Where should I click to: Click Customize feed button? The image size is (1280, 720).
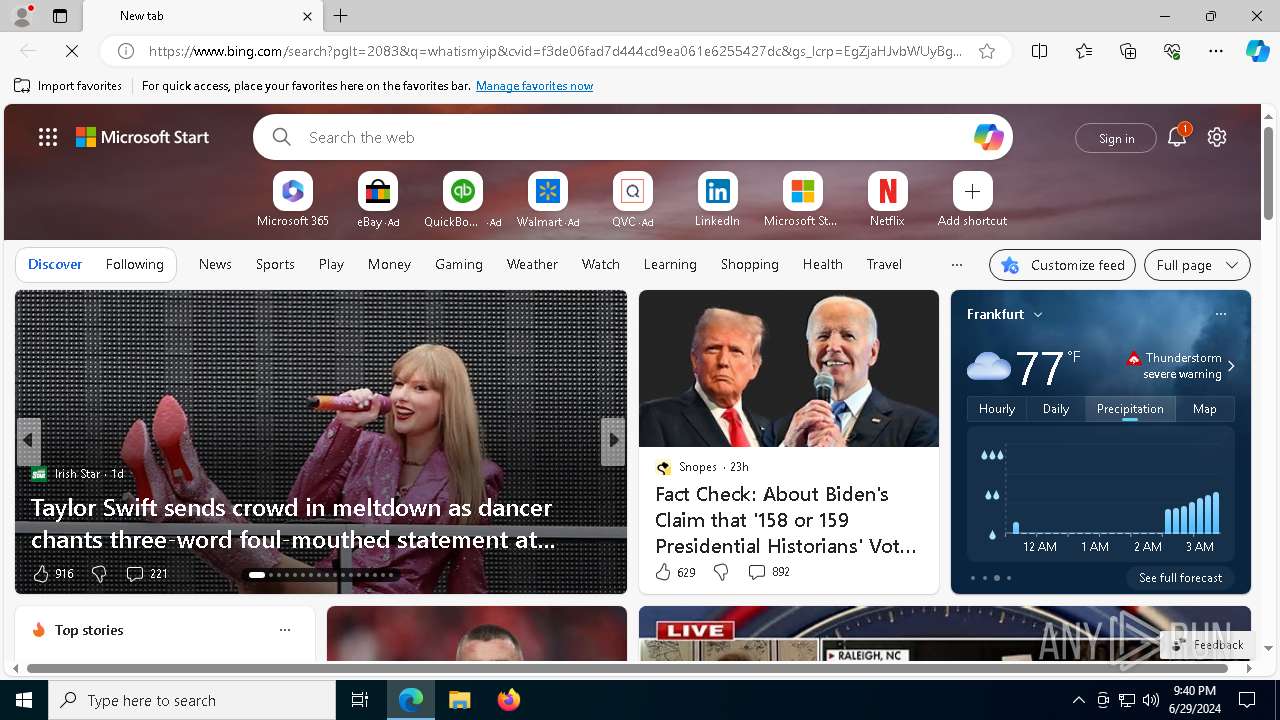[1062, 265]
